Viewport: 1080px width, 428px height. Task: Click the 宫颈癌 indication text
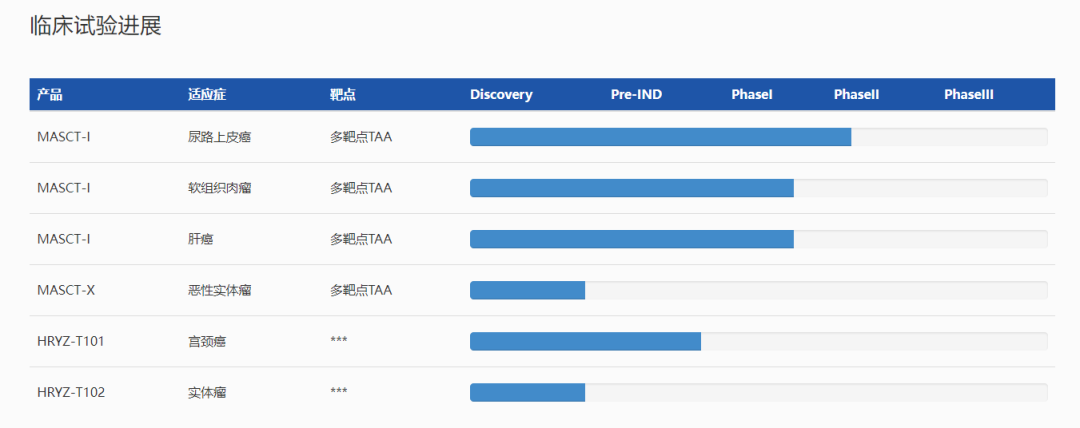[207, 341]
